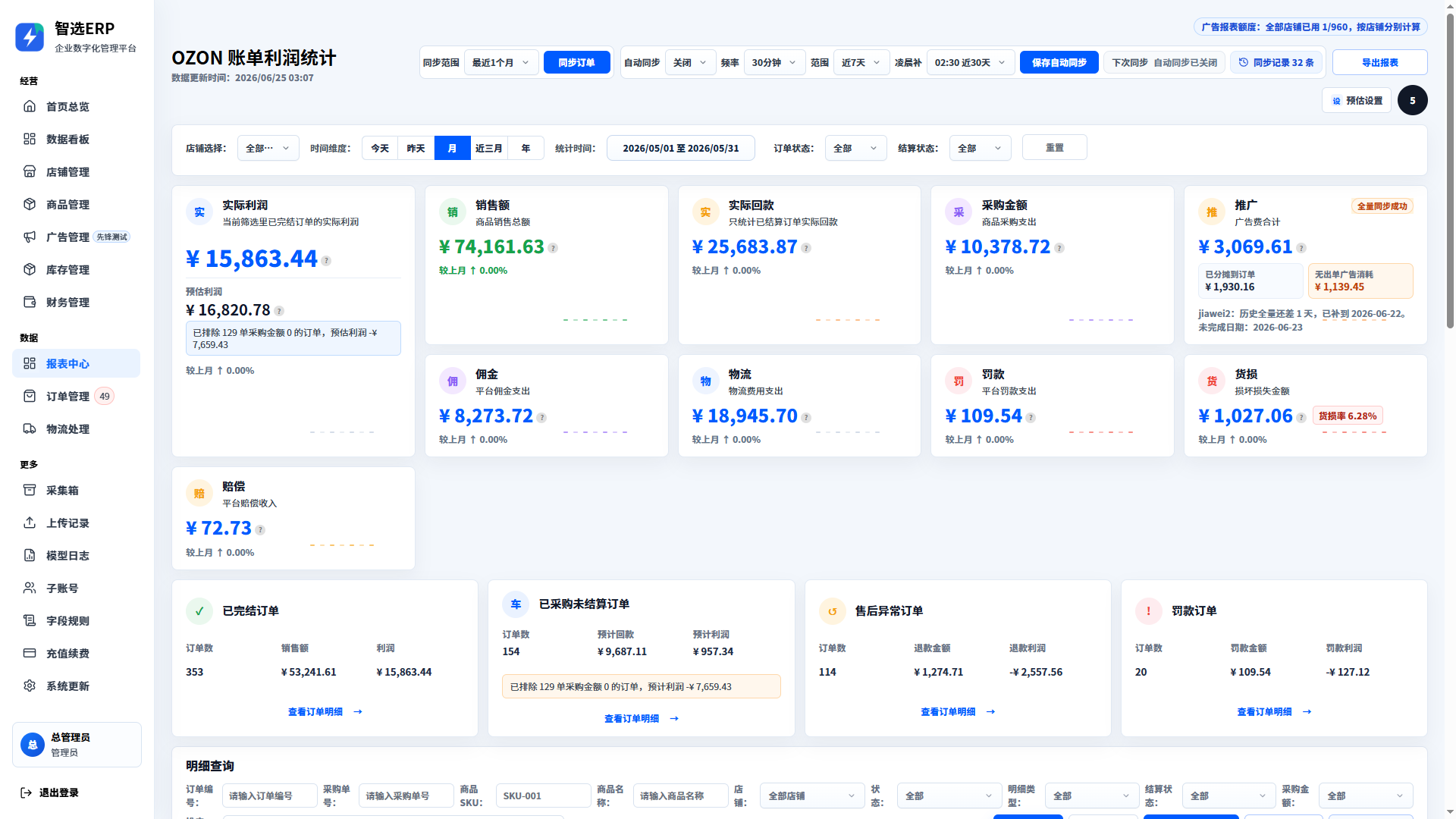This screenshot has height=819, width=1456.
Task: Expand the 结算状态 dropdown in the filter bar
Action: coord(981,148)
